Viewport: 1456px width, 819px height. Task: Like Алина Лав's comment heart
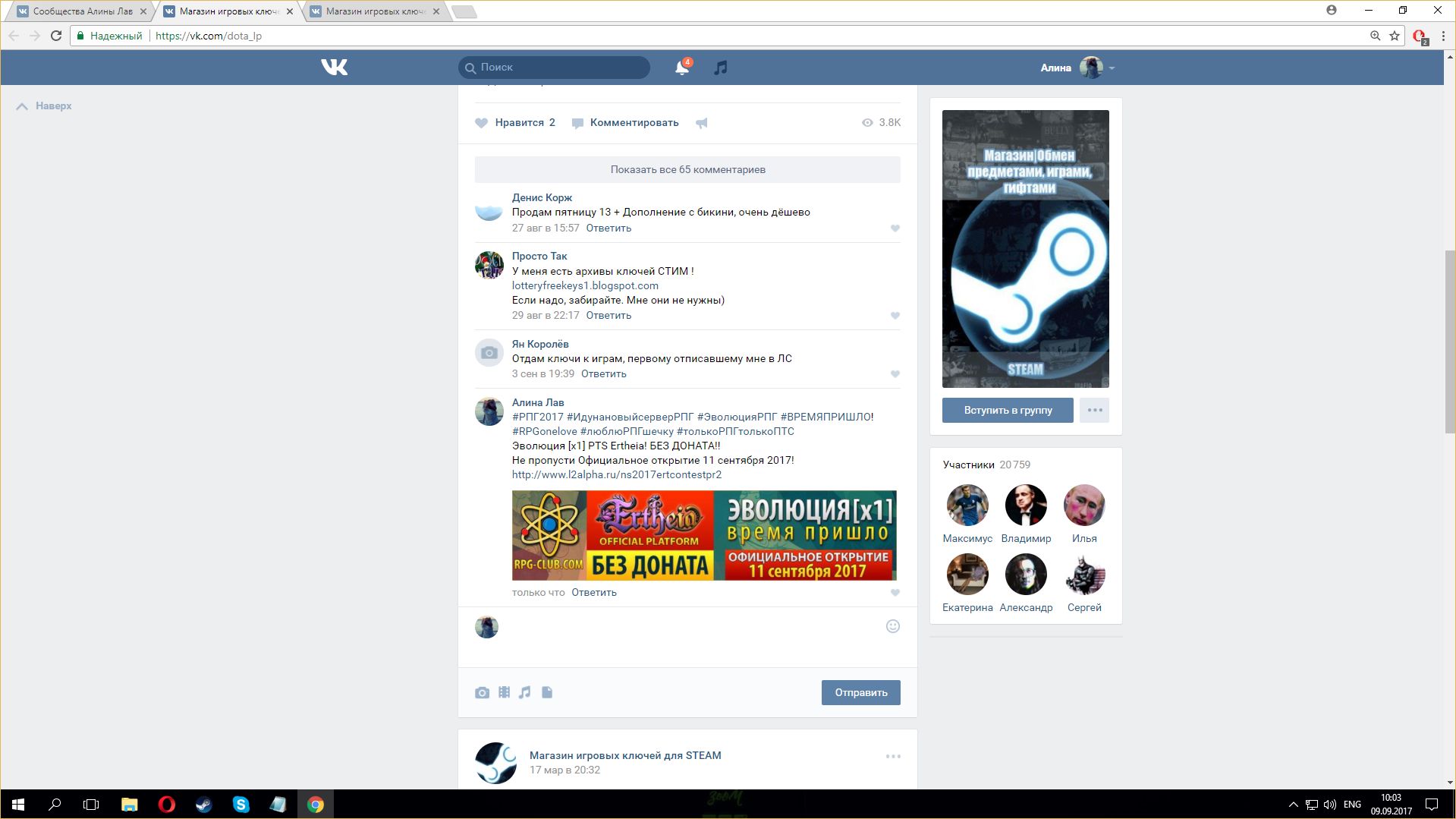[895, 593]
